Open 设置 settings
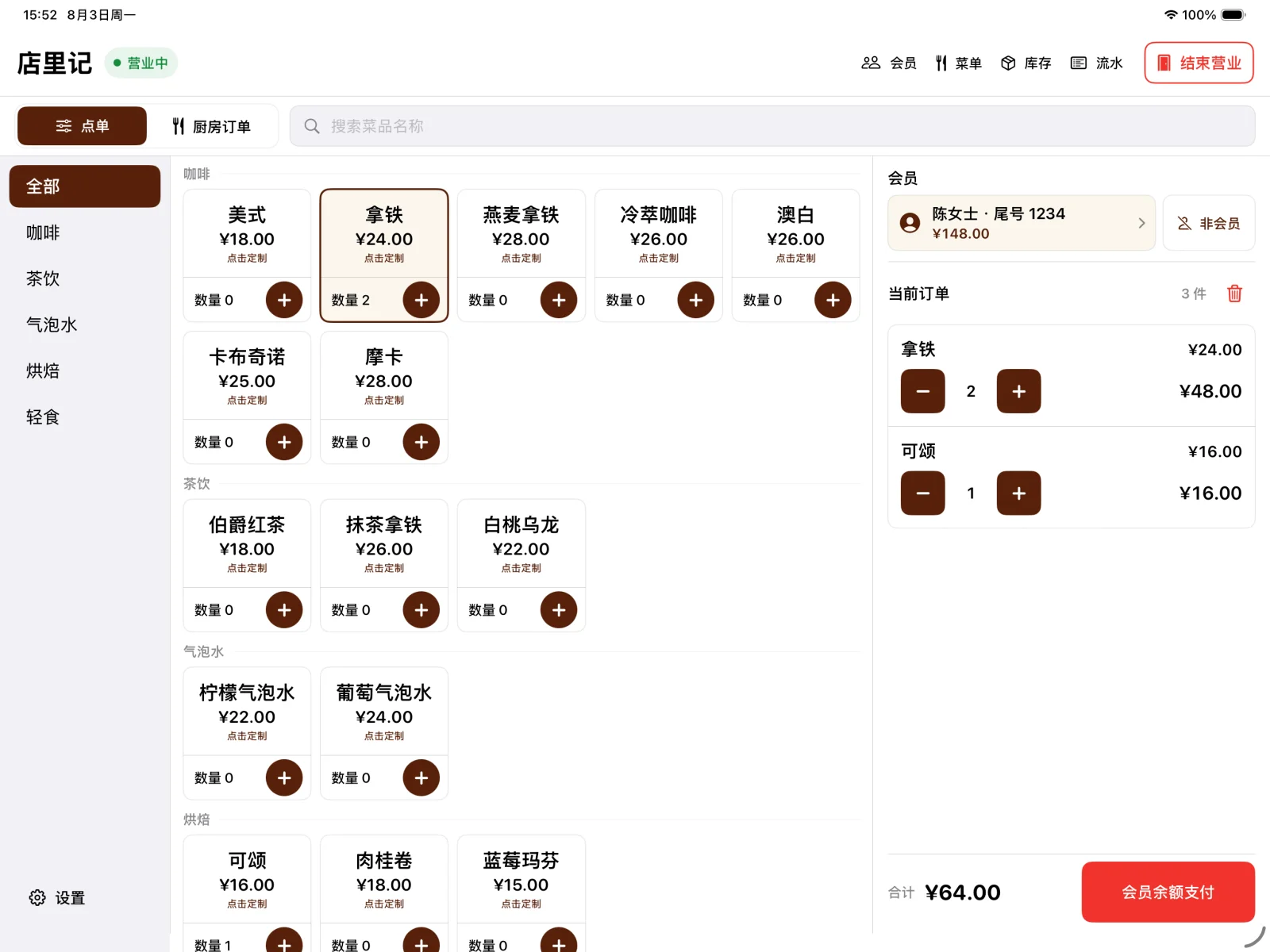Viewport: 1270px width, 952px height. [x=57, y=897]
